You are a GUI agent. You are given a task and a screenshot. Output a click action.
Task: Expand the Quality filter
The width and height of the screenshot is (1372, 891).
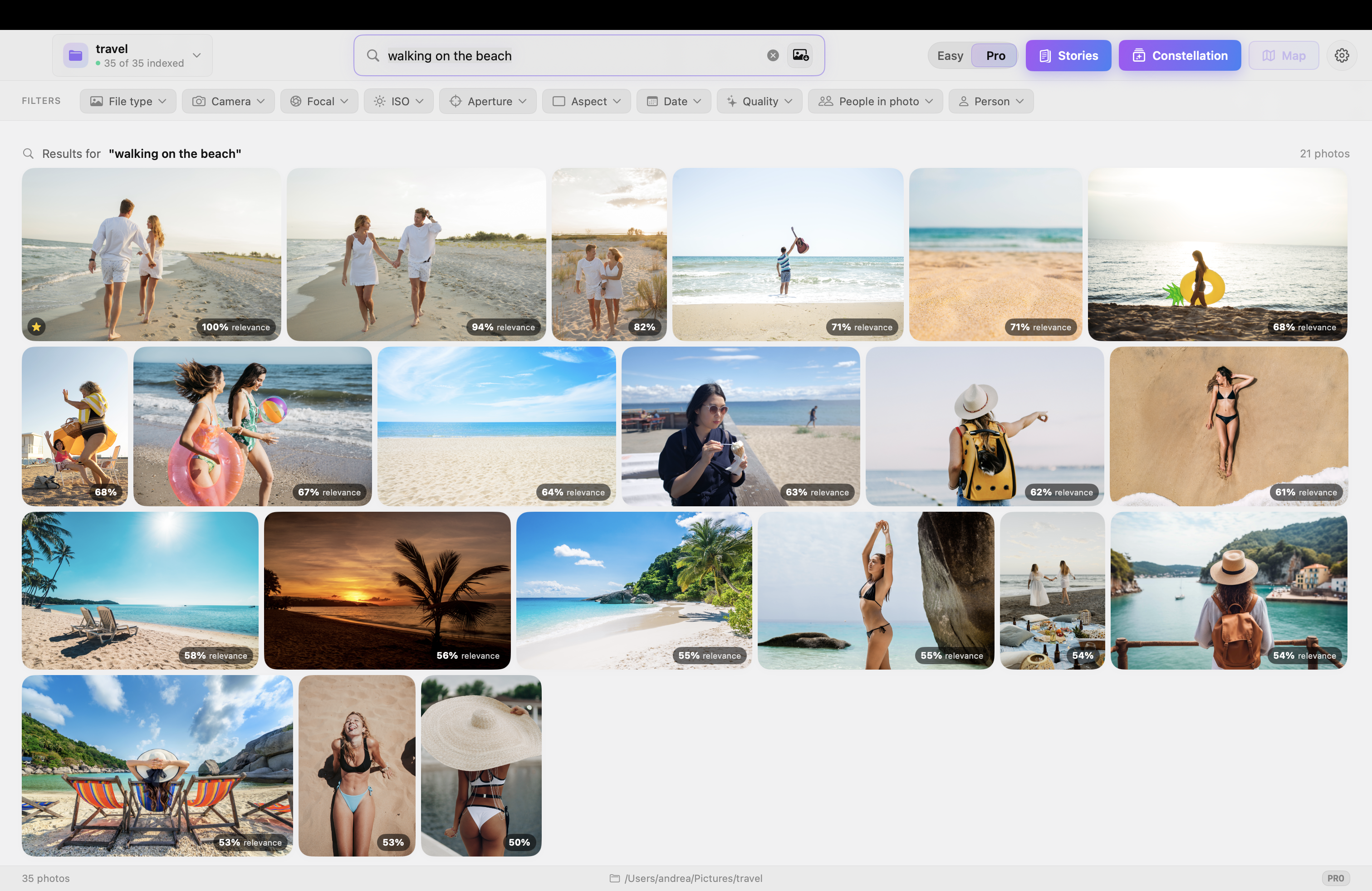coord(759,101)
